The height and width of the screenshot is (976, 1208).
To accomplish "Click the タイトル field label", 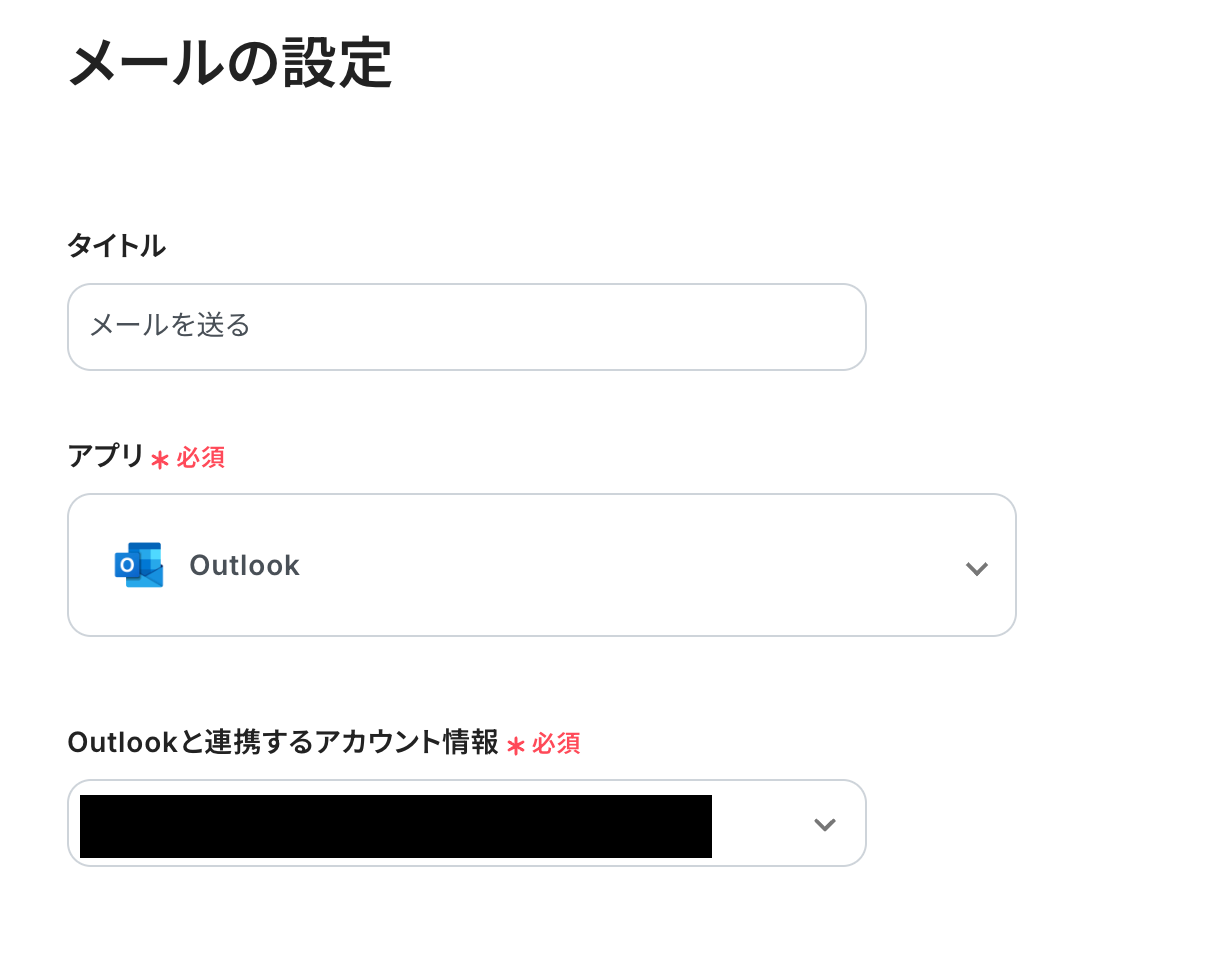I will pos(116,246).
